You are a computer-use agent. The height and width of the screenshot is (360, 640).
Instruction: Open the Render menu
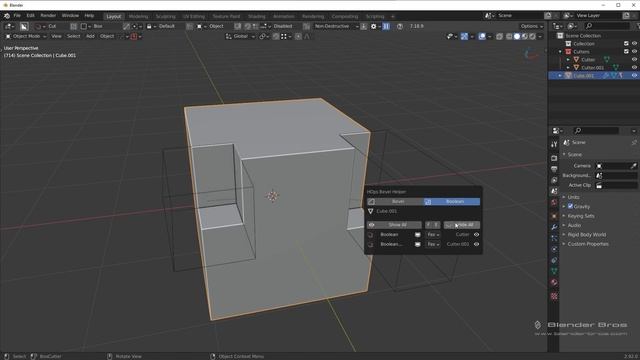(48, 16)
